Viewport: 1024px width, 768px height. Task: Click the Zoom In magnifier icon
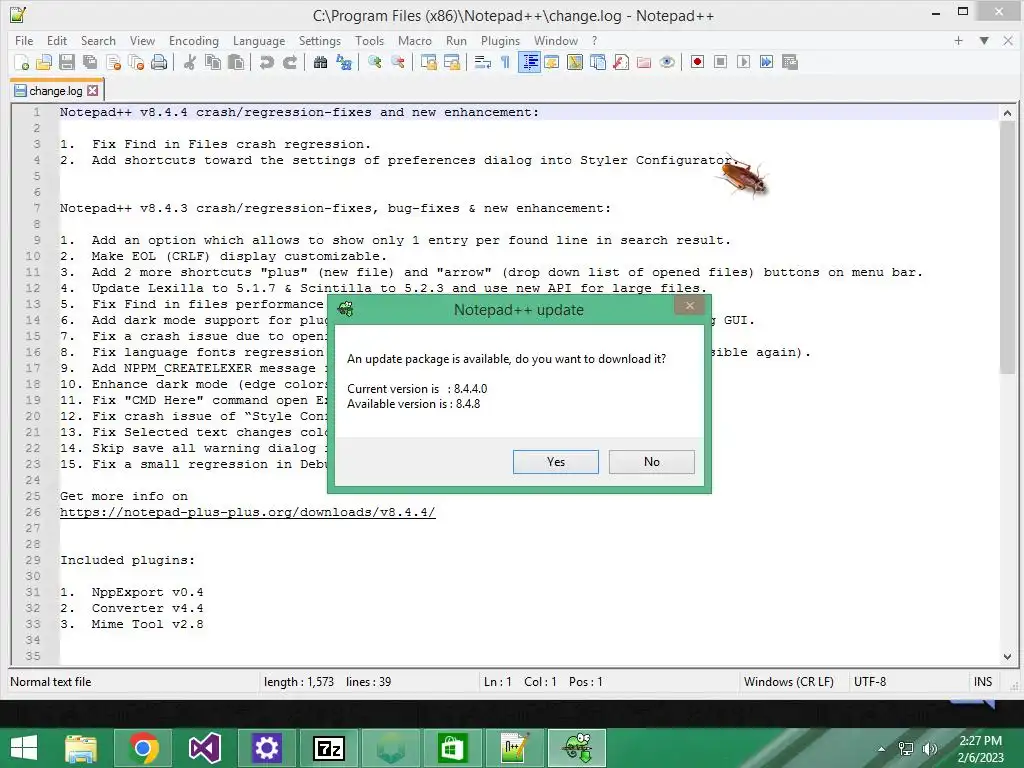point(375,63)
